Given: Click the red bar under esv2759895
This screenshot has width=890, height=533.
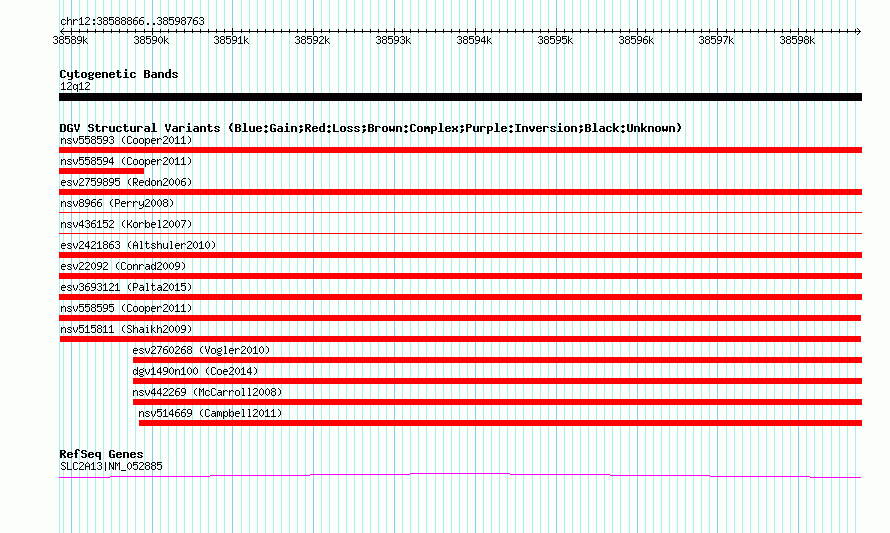Looking at the screenshot, I should (x=460, y=192).
